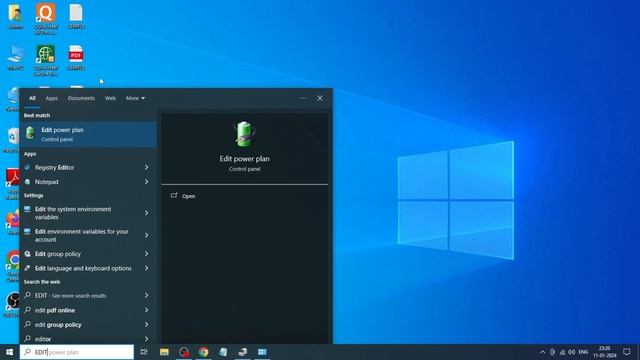Click the Edit group policy result icon
This screenshot has height=360, width=640.
(x=27, y=254)
